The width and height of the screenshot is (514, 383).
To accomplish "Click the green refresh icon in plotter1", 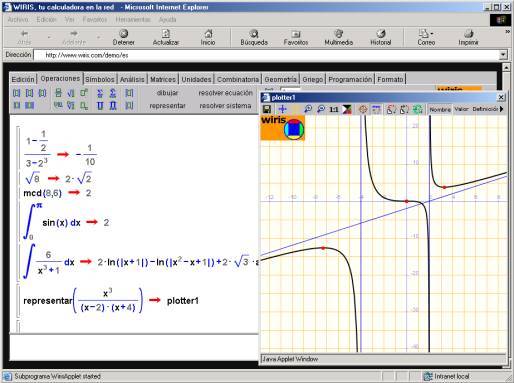I will 417,109.
